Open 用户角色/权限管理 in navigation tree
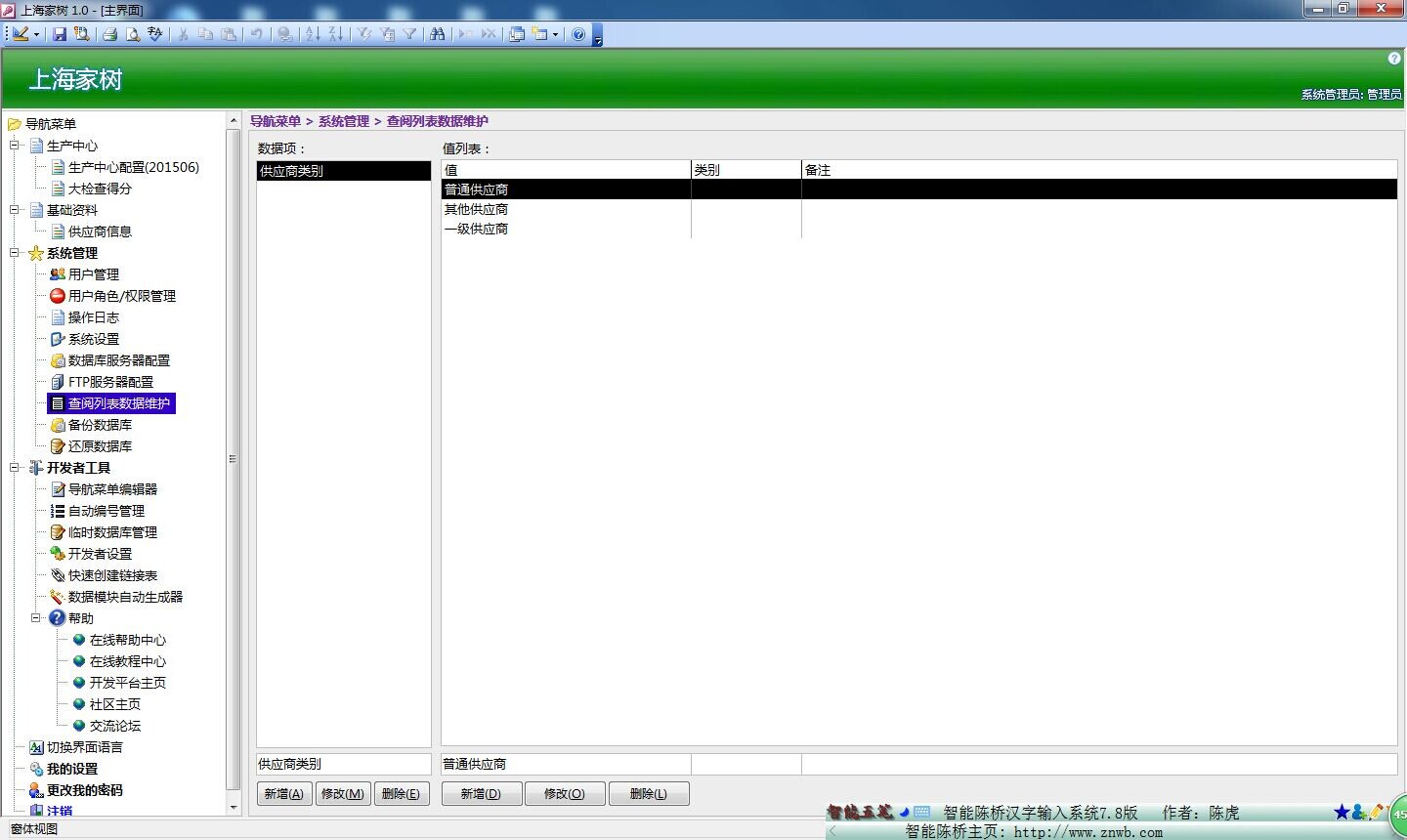1407x840 pixels. 121,296
